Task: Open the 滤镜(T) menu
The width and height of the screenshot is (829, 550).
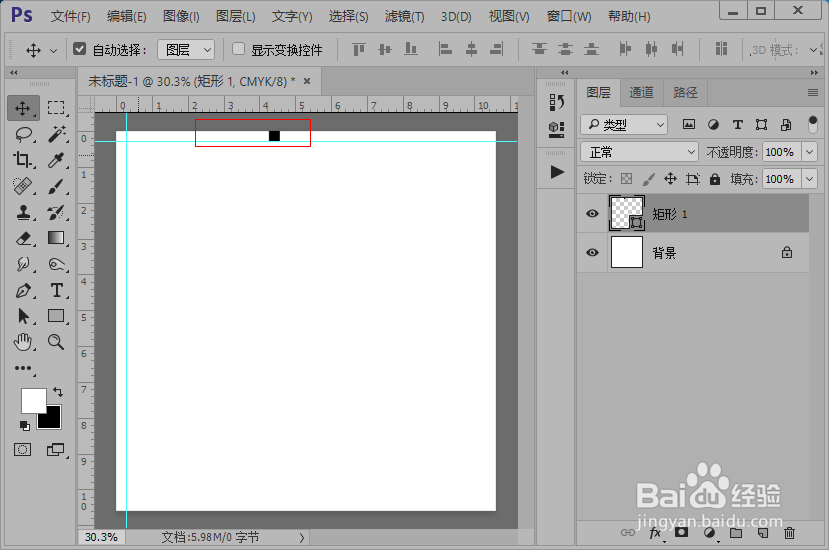Action: click(404, 16)
